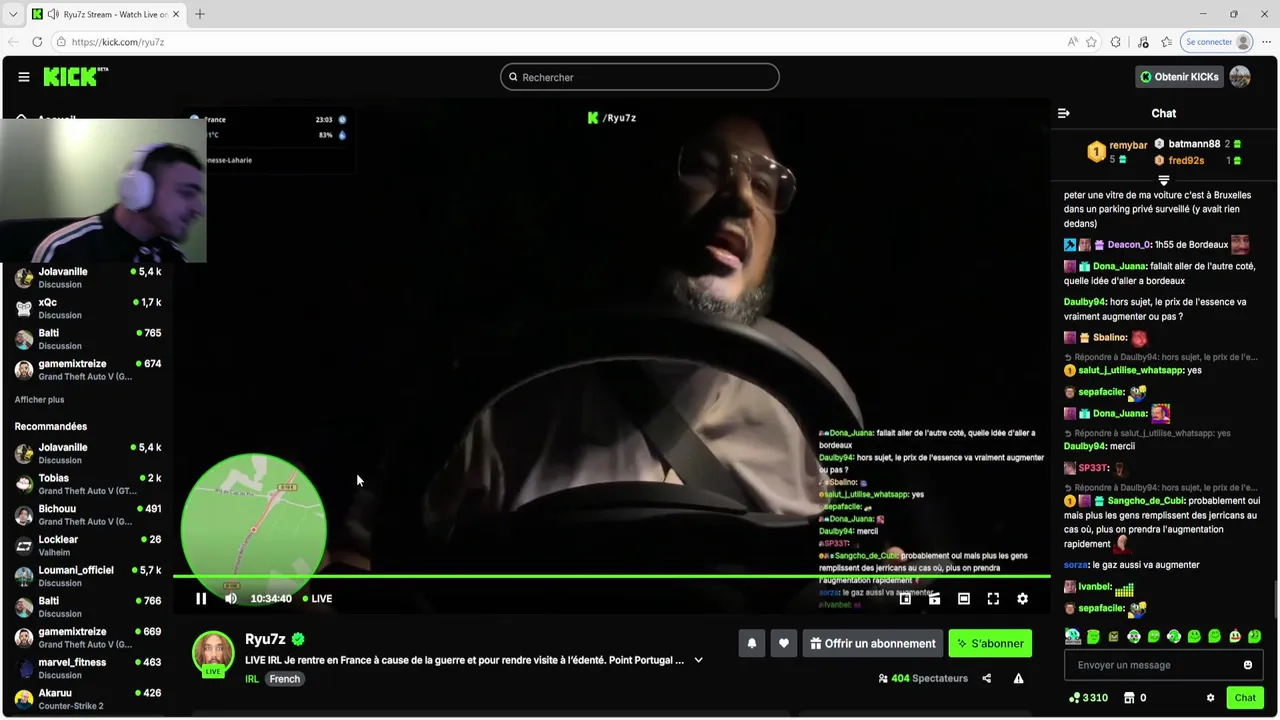Open Akaruu recommended channel
Screen dimensions: 1280x720
pos(88,699)
